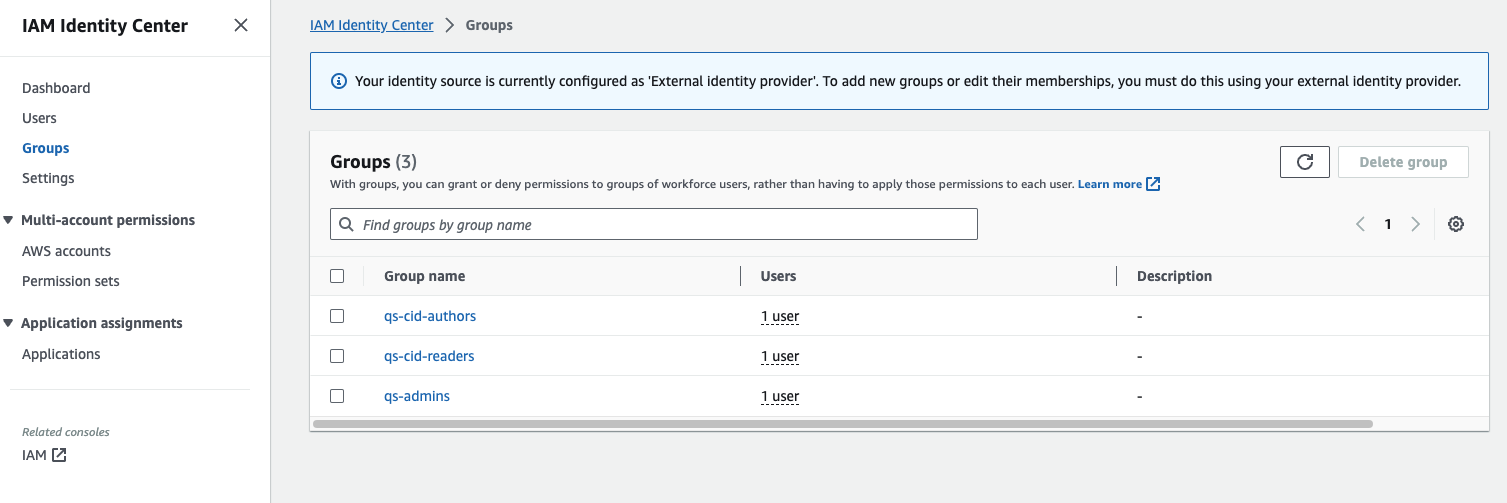Click the IAM Identity Center sidebar title
Image resolution: width=1507 pixels, height=503 pixels.
point(105,26)
